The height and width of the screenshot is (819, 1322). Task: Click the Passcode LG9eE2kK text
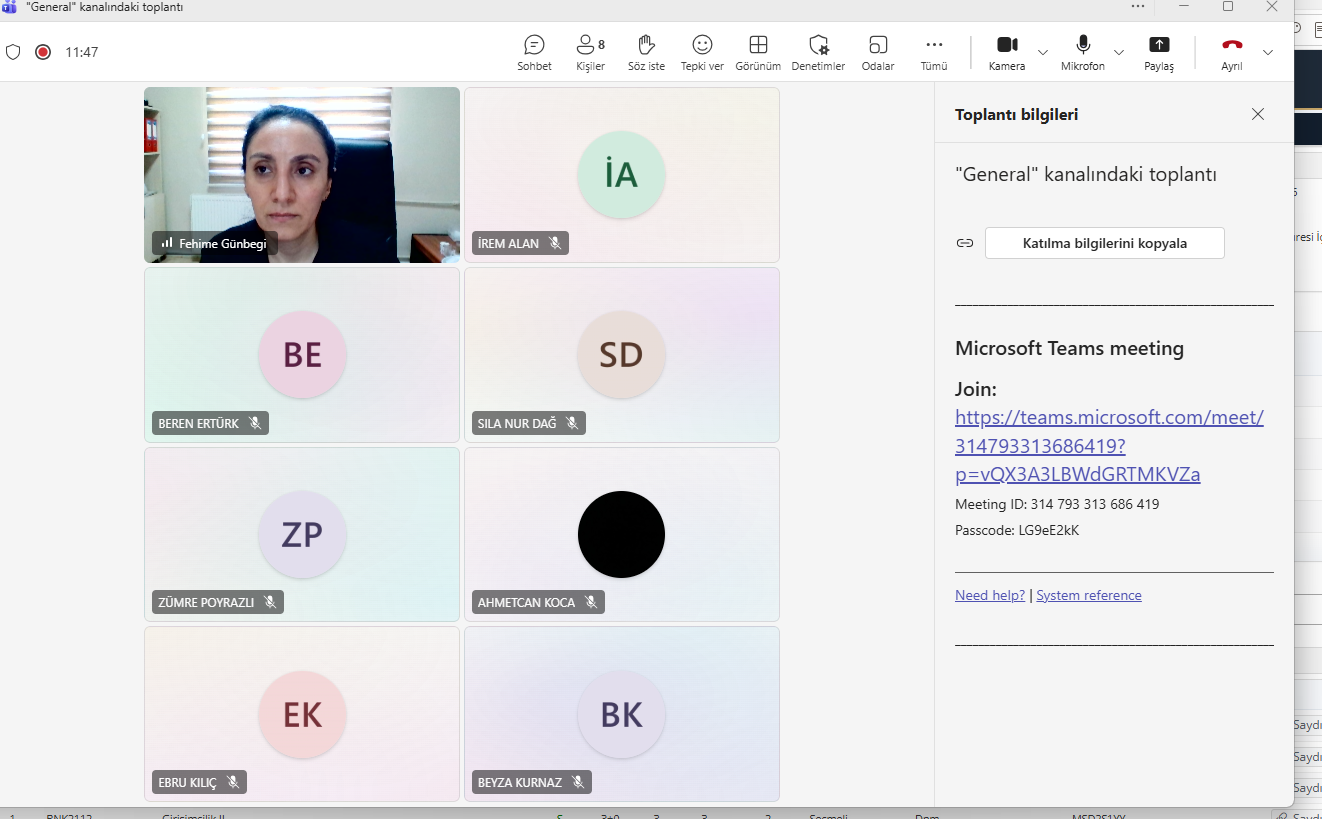tap(1017, 530)
